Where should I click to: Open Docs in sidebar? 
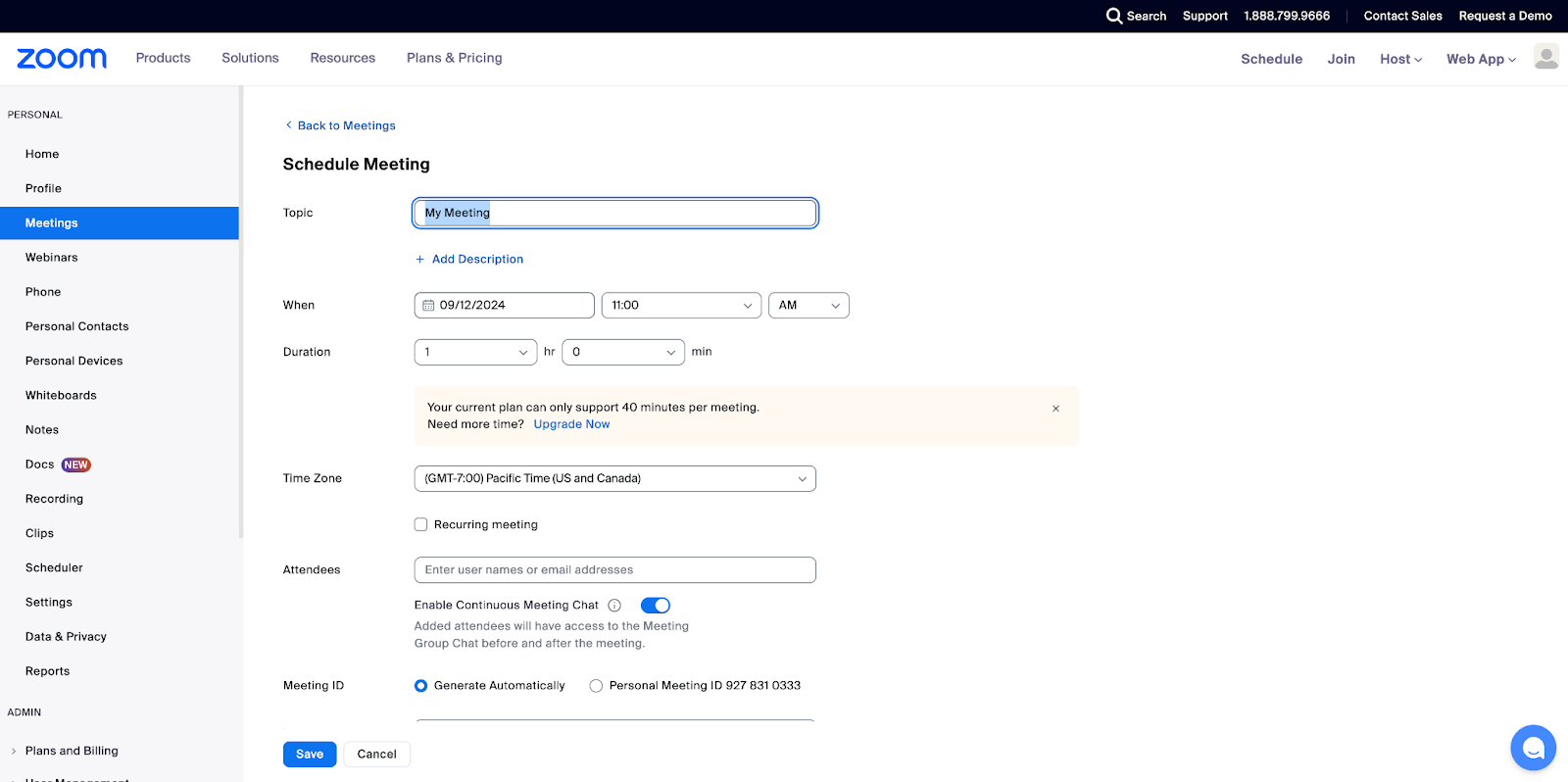click(x=40, y=464)
